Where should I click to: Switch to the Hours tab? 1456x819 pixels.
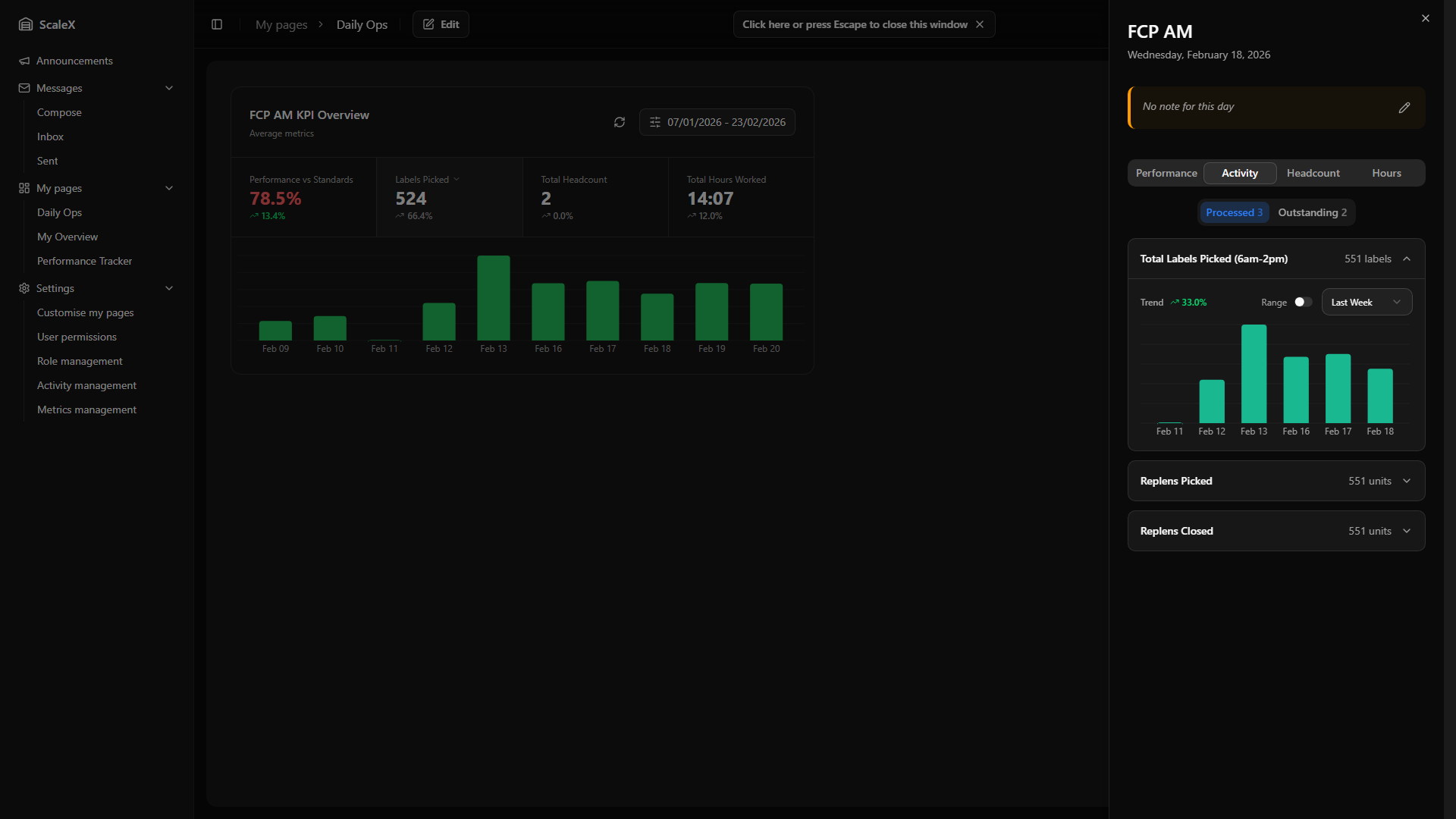coord(1386,173)
